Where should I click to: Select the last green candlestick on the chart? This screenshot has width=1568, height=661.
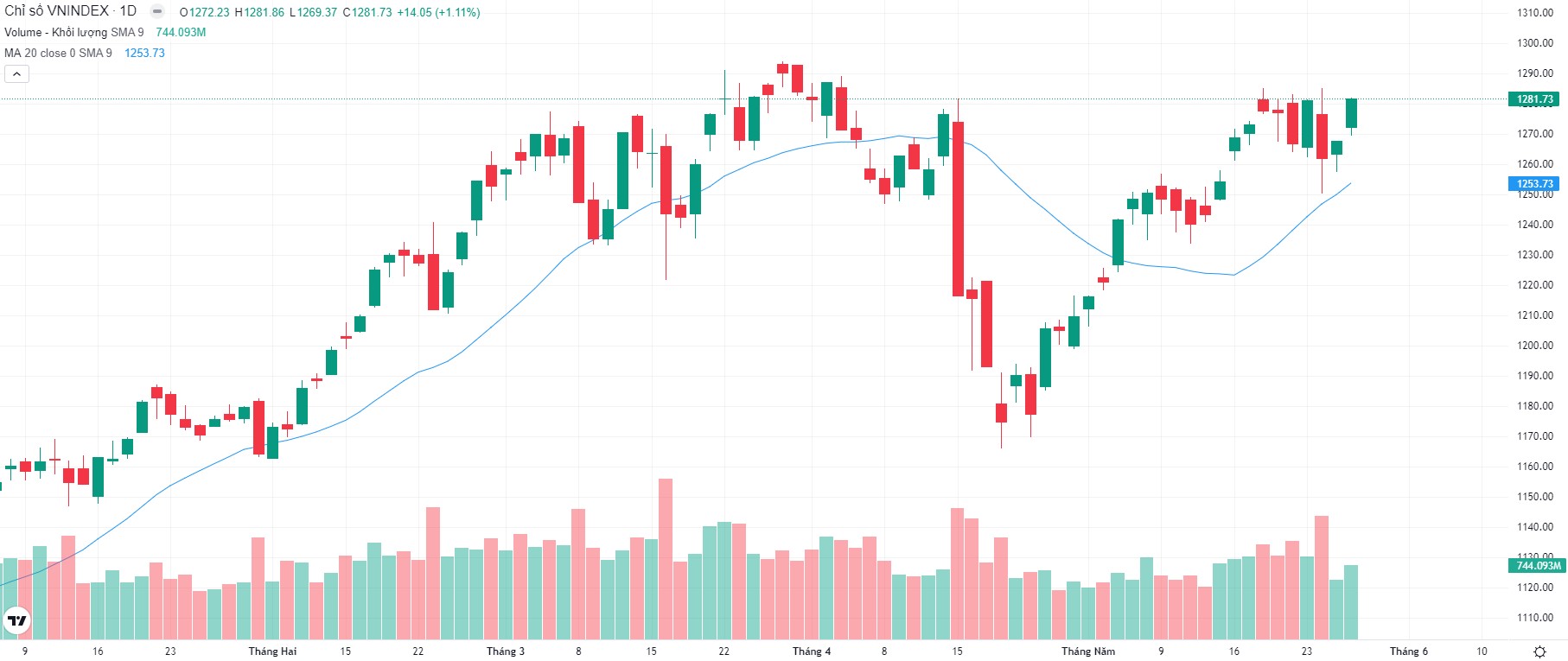1351,113
